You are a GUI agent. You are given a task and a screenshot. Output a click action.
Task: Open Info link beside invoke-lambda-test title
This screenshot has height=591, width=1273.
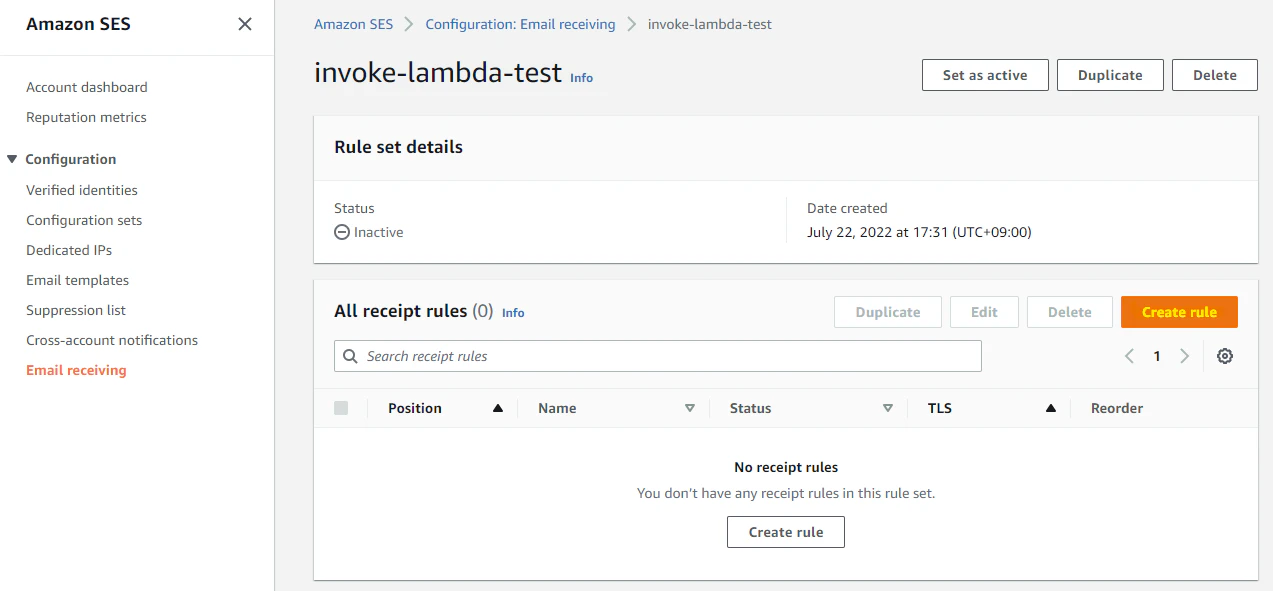click(x=581, y=77)
